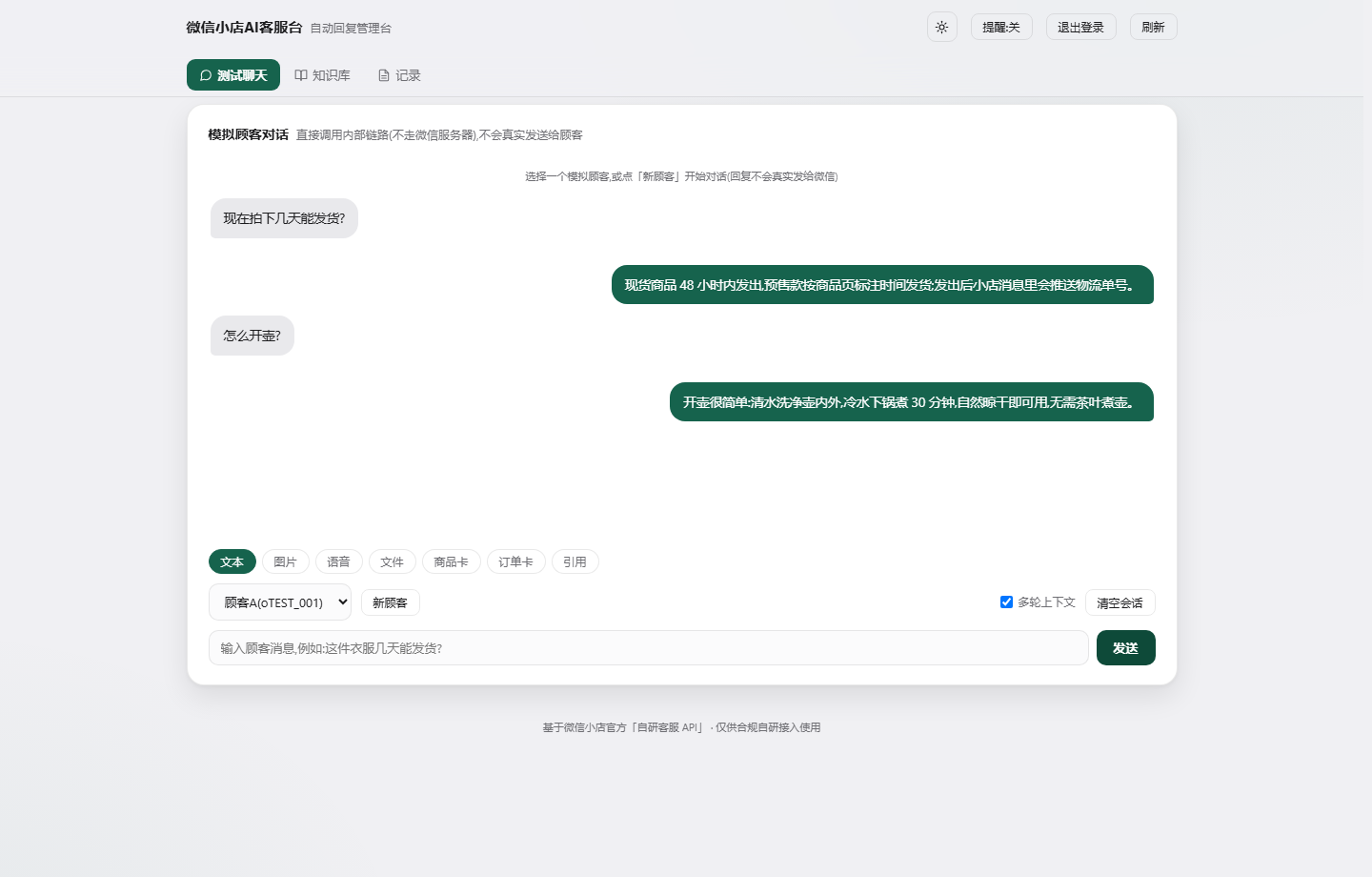Image resolution: width=1372 pixels, height=877 pixels.
Task: Switch to the 测试聊天 tab
Action: pyautogui.click(x=233, y=75)
